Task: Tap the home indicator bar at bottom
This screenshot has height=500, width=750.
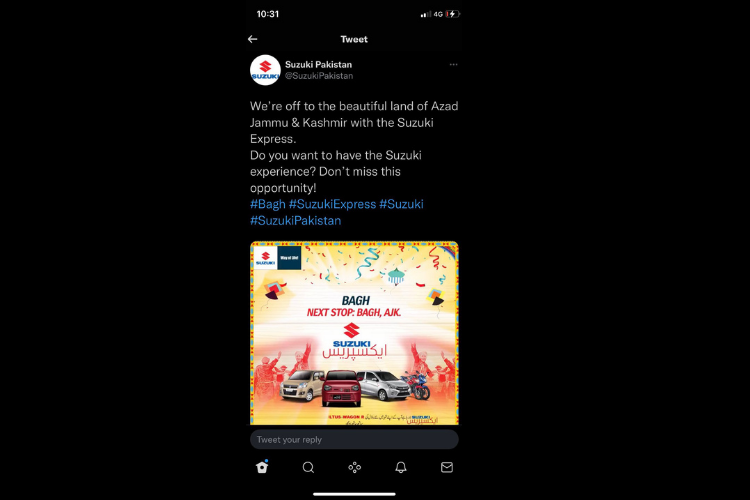Action: point(354,494)
